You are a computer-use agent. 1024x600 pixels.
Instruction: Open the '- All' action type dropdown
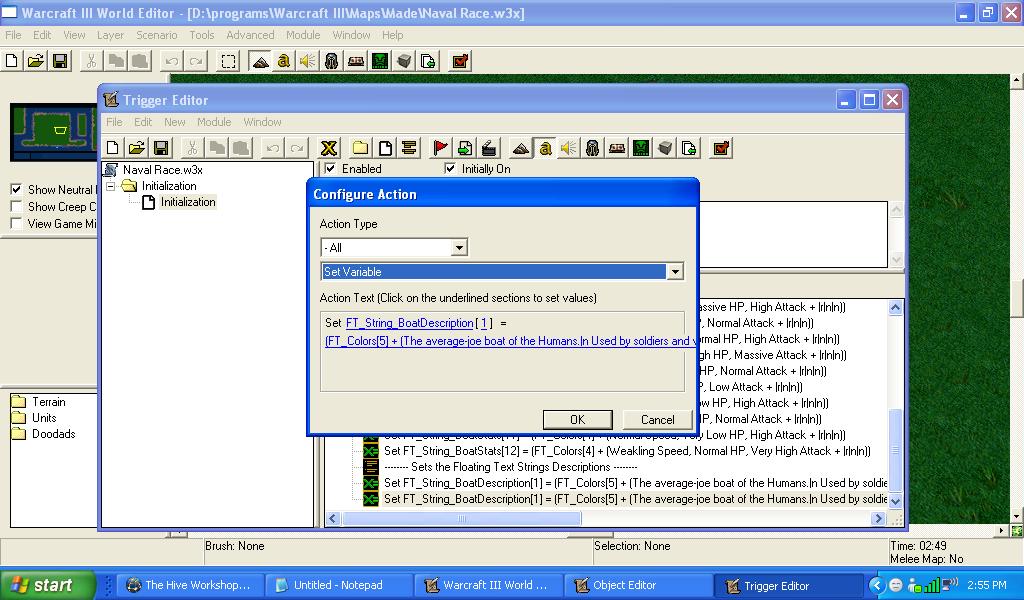(x=459, y=247)
